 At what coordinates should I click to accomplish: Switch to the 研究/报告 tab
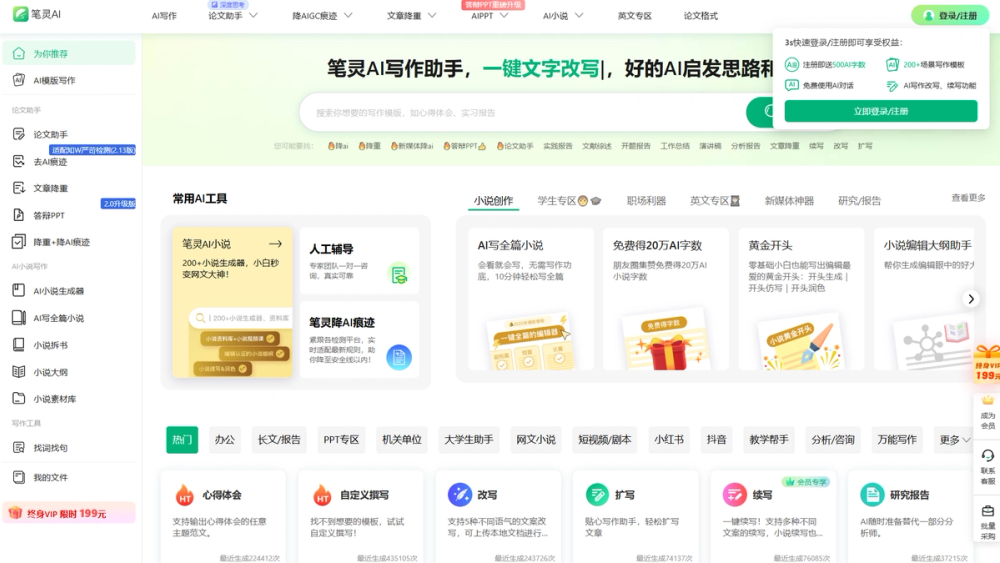coord(859,201)
